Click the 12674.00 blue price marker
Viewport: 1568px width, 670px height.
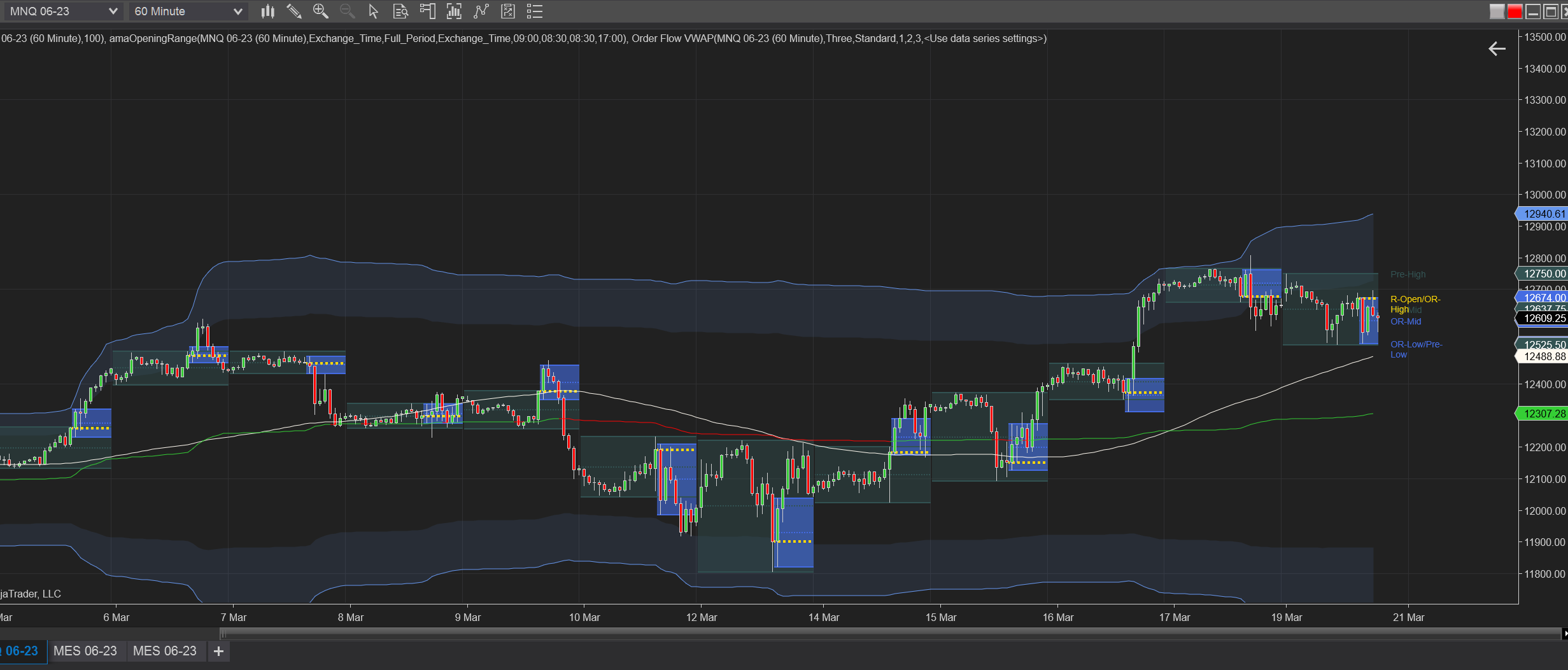coord(1543,298)
